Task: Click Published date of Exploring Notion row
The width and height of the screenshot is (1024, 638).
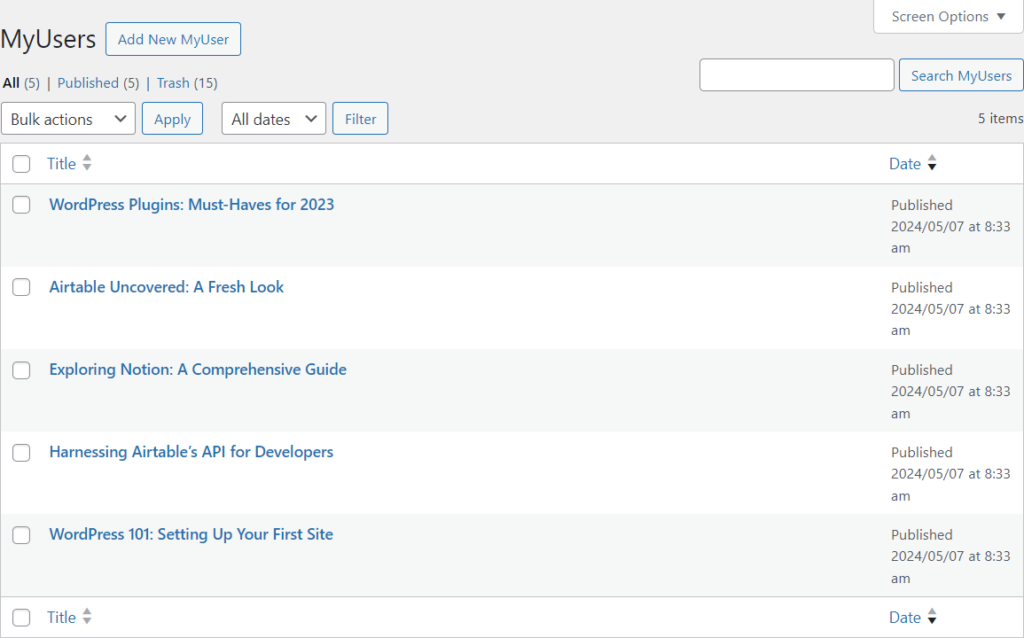Action: 951,391
